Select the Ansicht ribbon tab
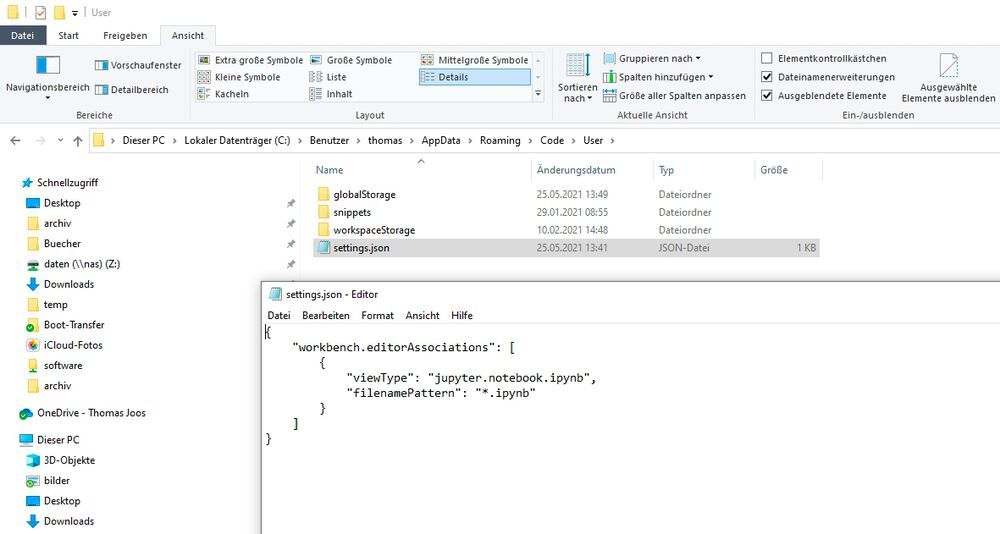The height and width of the screenshot is (534, 1000). point(188,36)
